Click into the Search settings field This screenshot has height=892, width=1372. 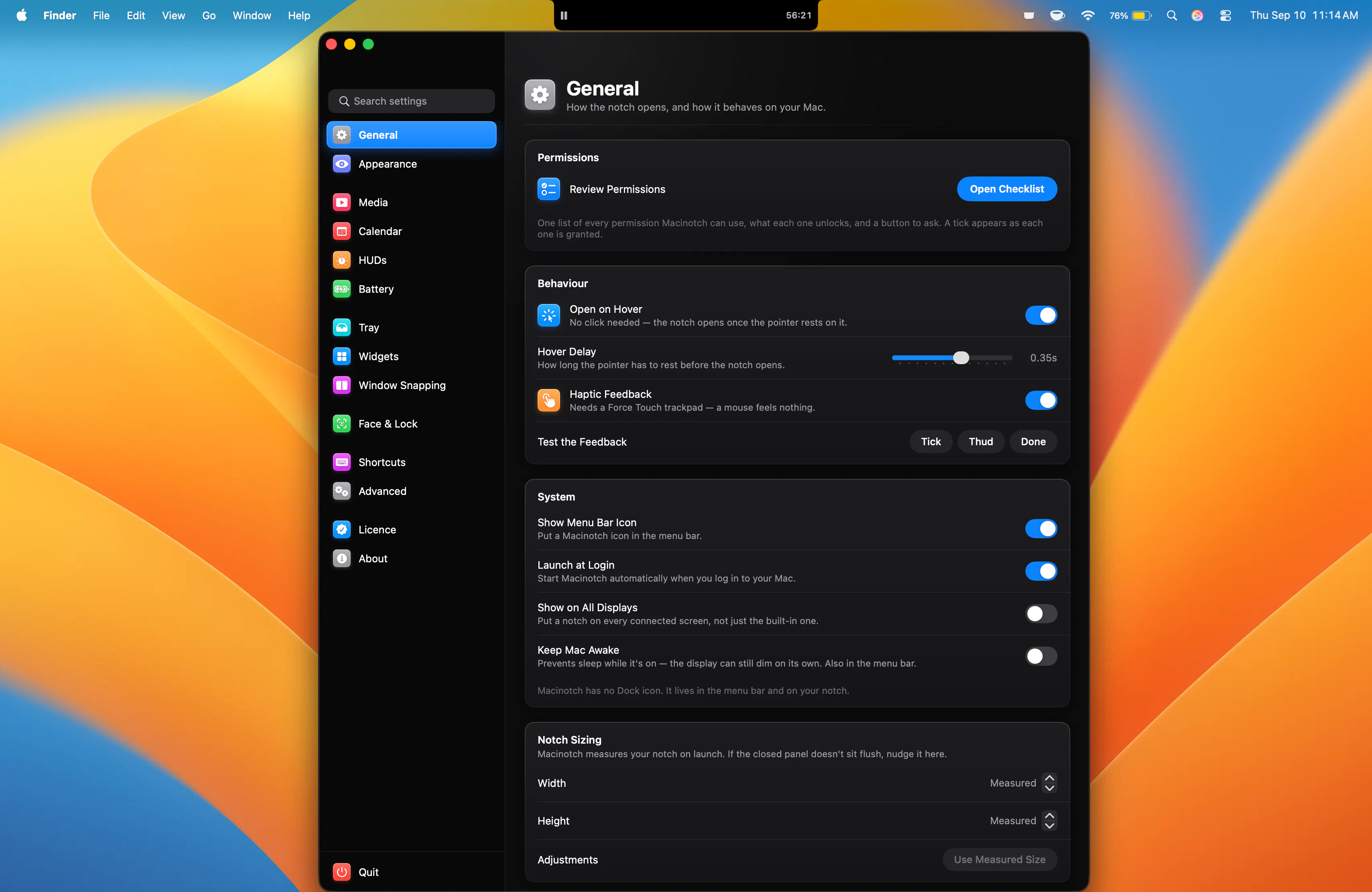tap(411, 101)
